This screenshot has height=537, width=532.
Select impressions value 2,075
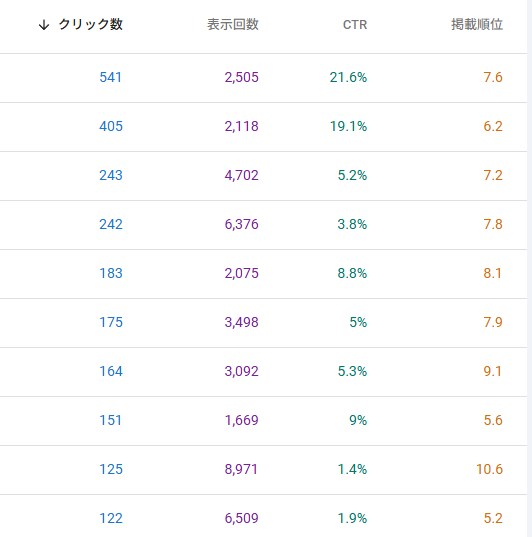[242, 273]
